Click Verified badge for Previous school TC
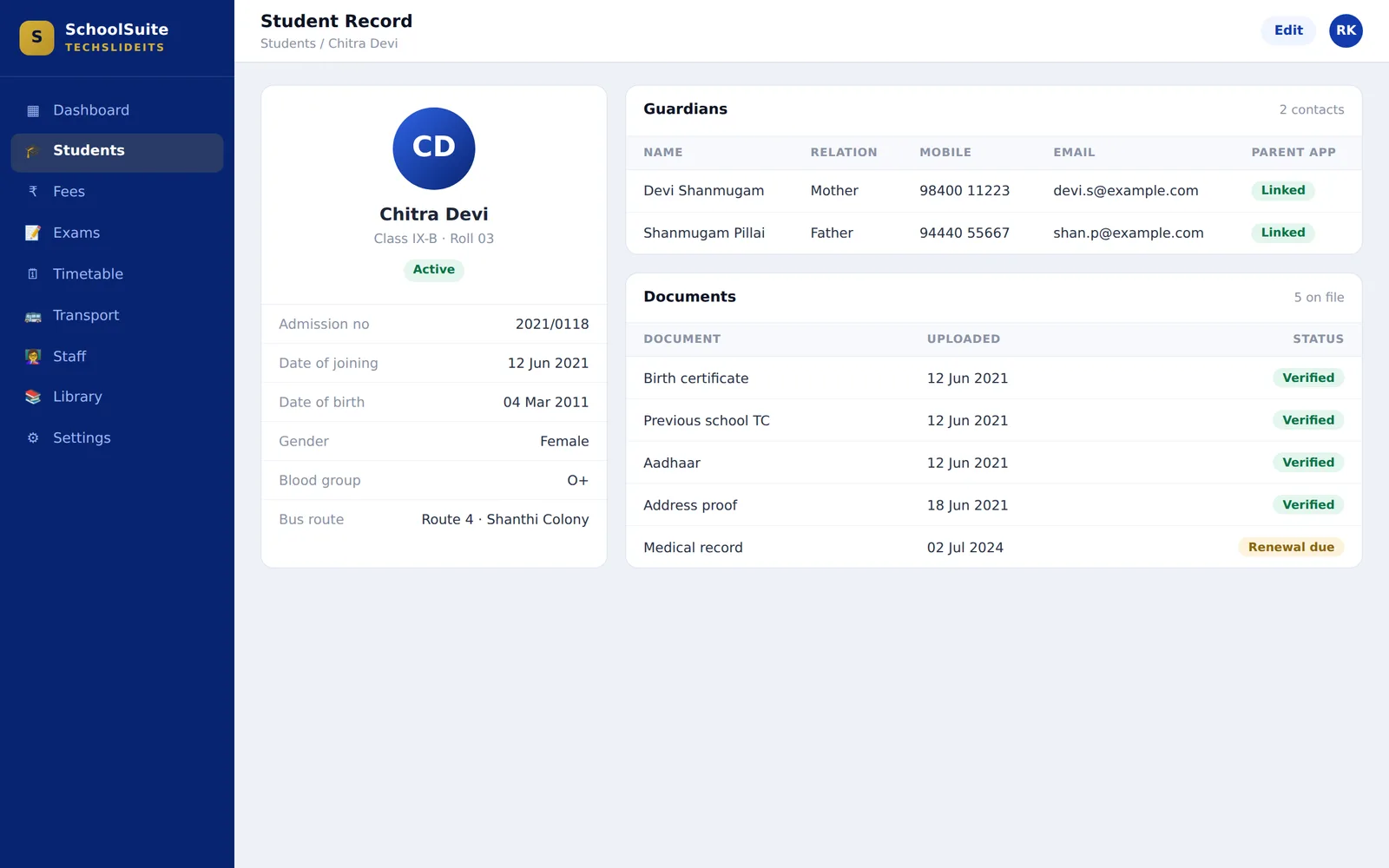 (1308, 420)
